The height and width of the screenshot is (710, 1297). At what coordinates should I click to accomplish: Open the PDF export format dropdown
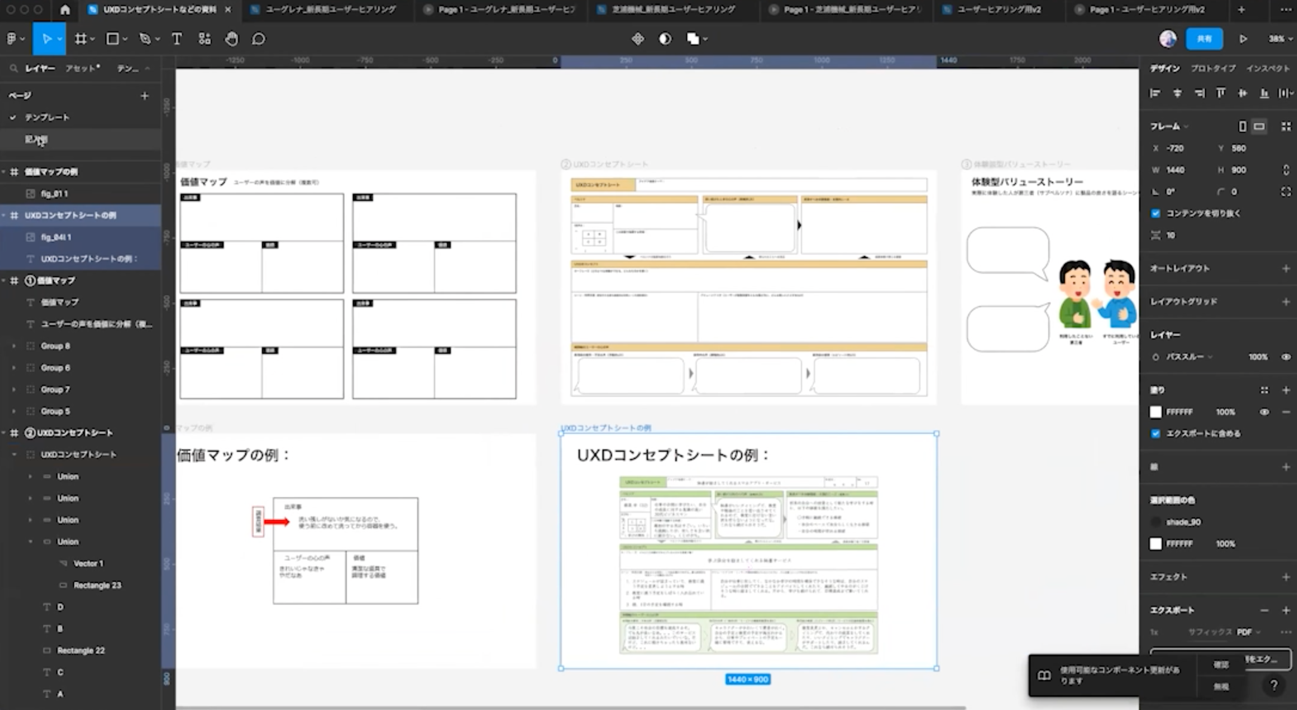click(x=1248, y=632)
